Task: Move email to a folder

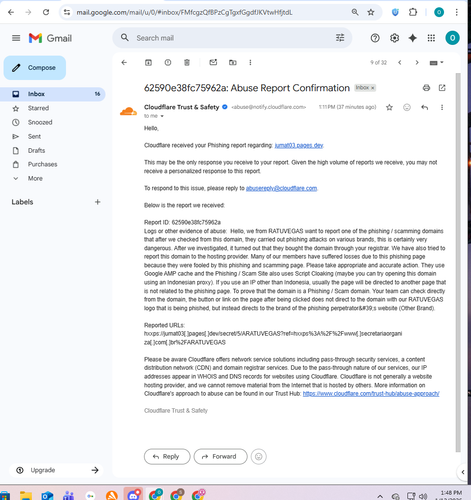Action: pos(233,62)
